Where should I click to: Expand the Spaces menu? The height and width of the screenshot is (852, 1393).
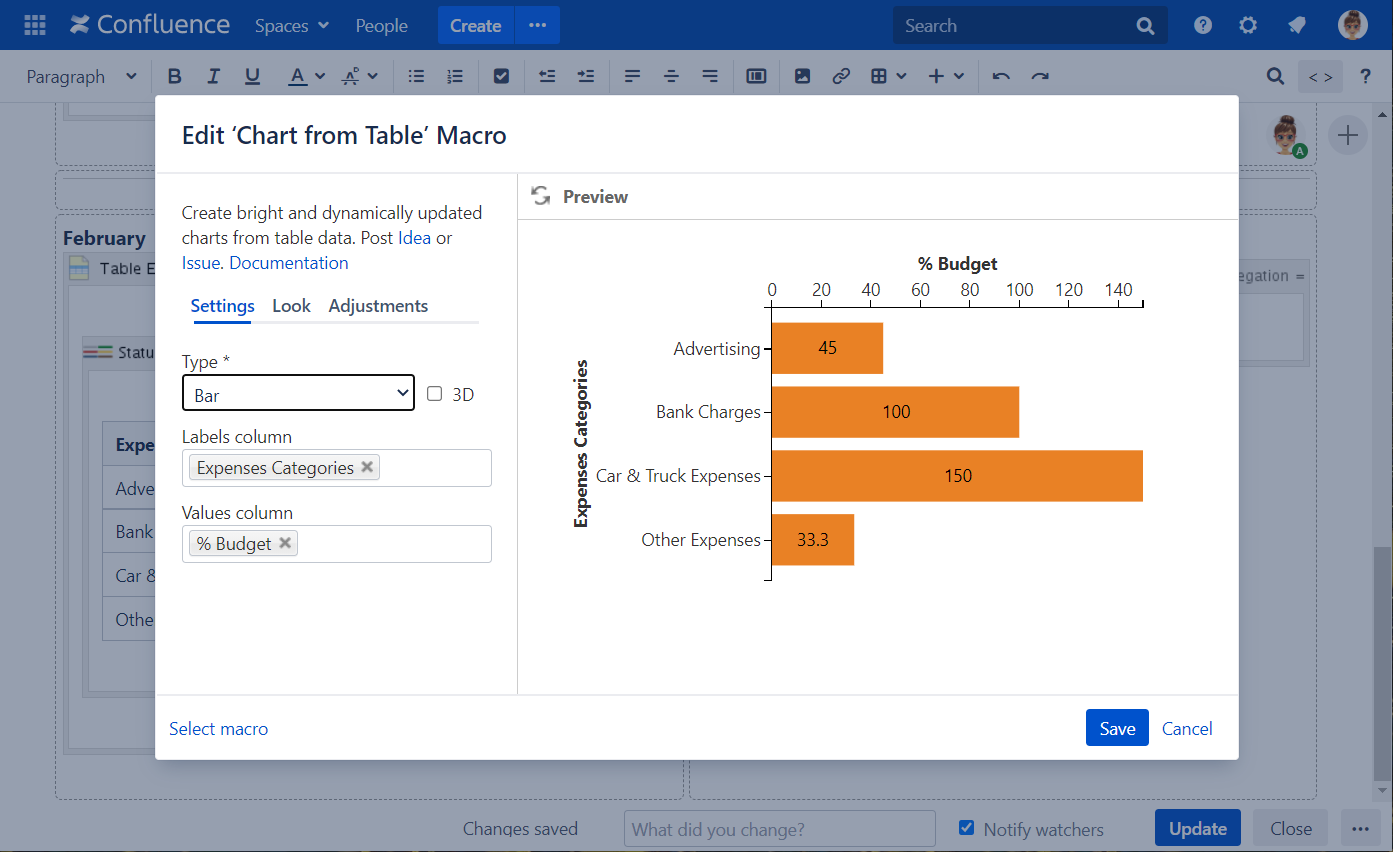point(292,26)
